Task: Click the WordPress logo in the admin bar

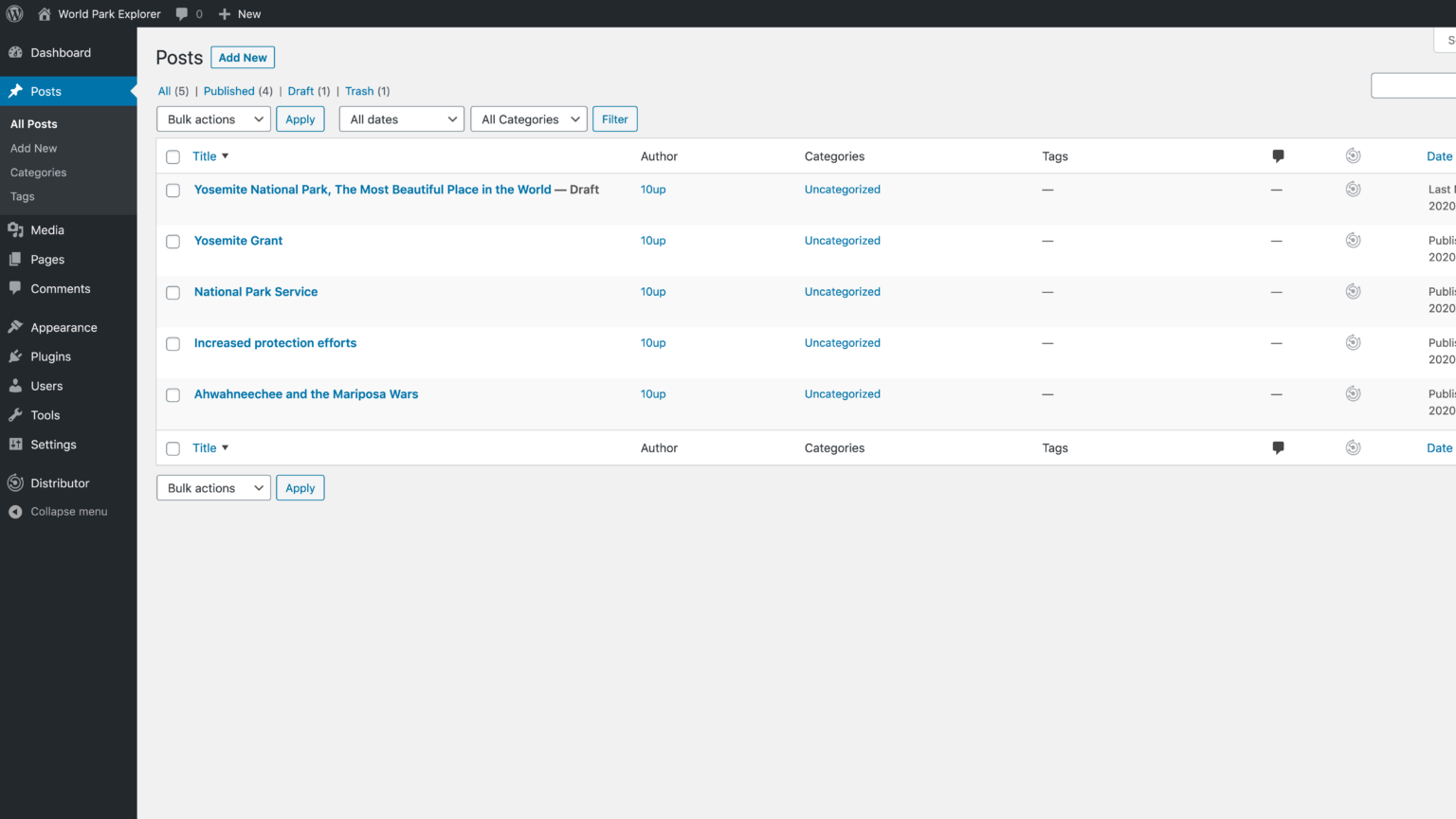Action: (14, 13)
